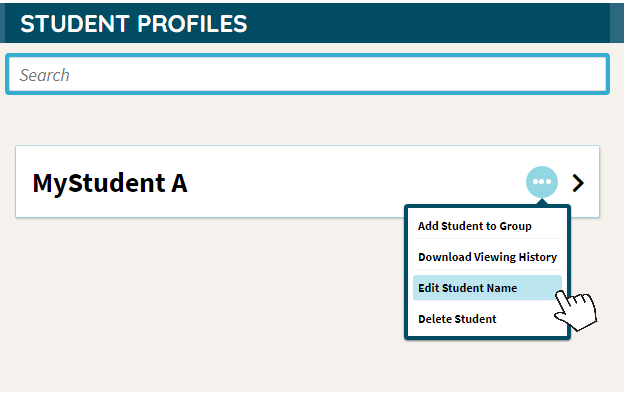Screen dimensions: 630x394
Task: Open the three-dots options button for MyStudent A
Action: (x=542, y=182)
